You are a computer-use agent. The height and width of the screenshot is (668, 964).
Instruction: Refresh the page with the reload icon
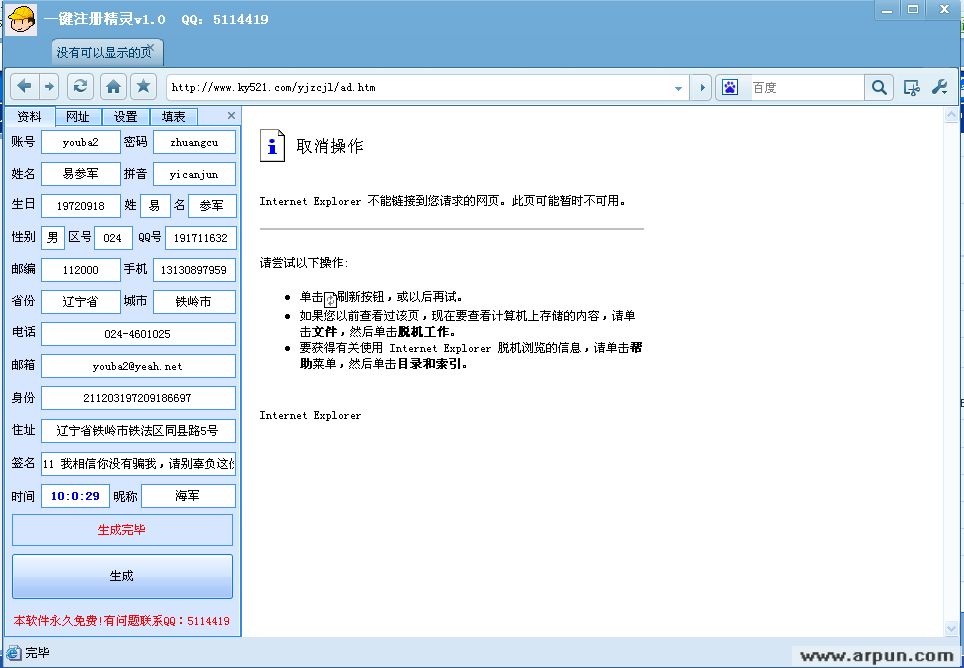tap(81, 87)
